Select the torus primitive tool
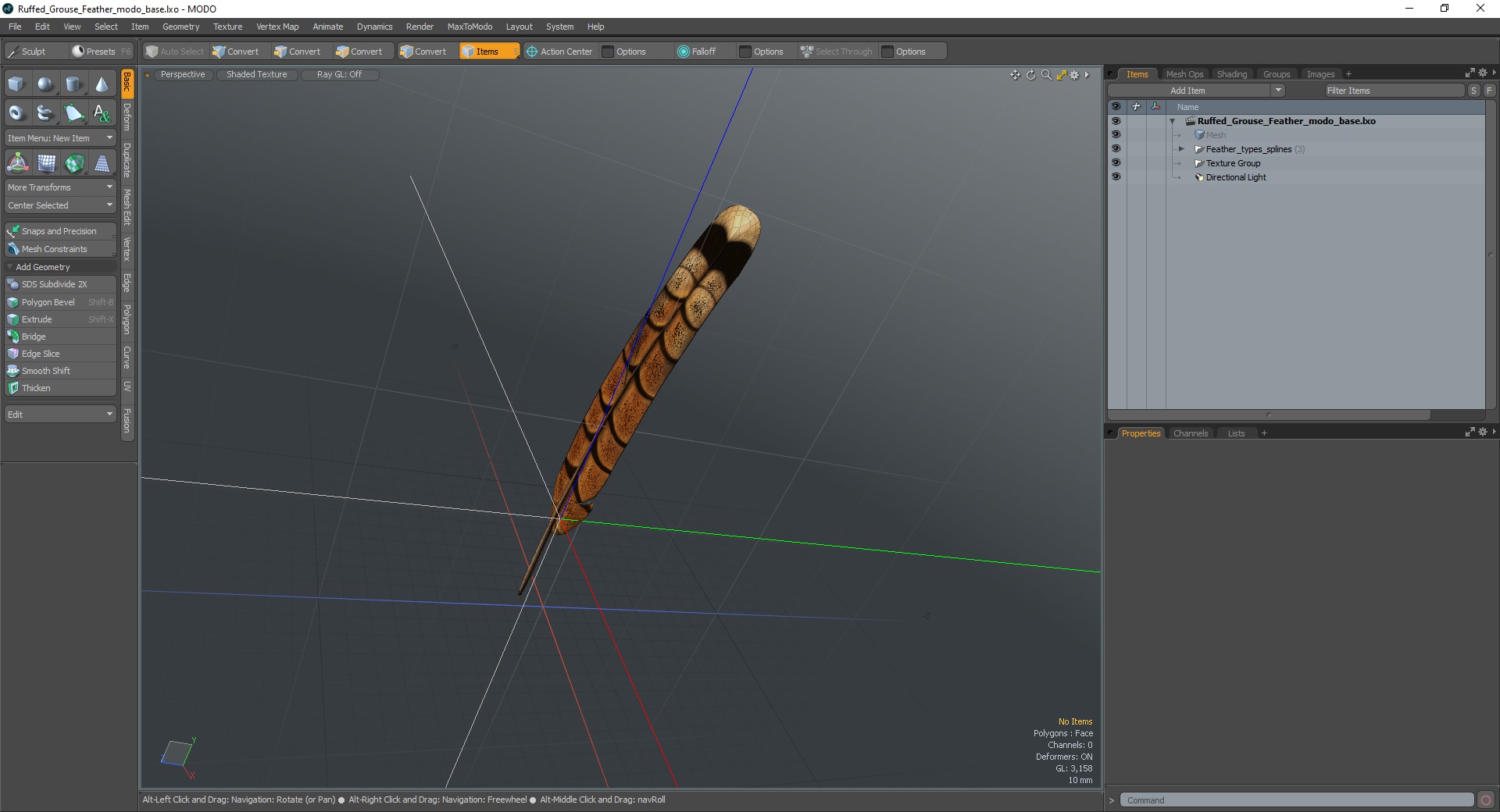Image resolution: width=1500 pixels, height=812 pixels. pyautogui.click(x=16, y=113)
